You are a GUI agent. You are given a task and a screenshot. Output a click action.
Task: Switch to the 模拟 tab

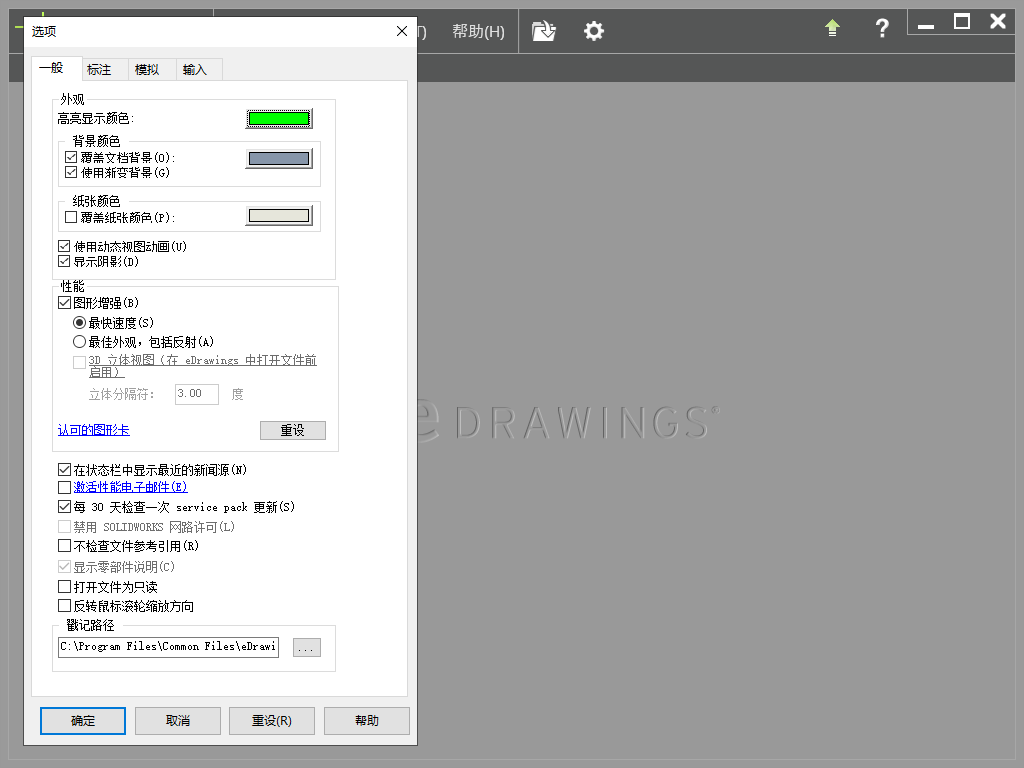(147, 70)
